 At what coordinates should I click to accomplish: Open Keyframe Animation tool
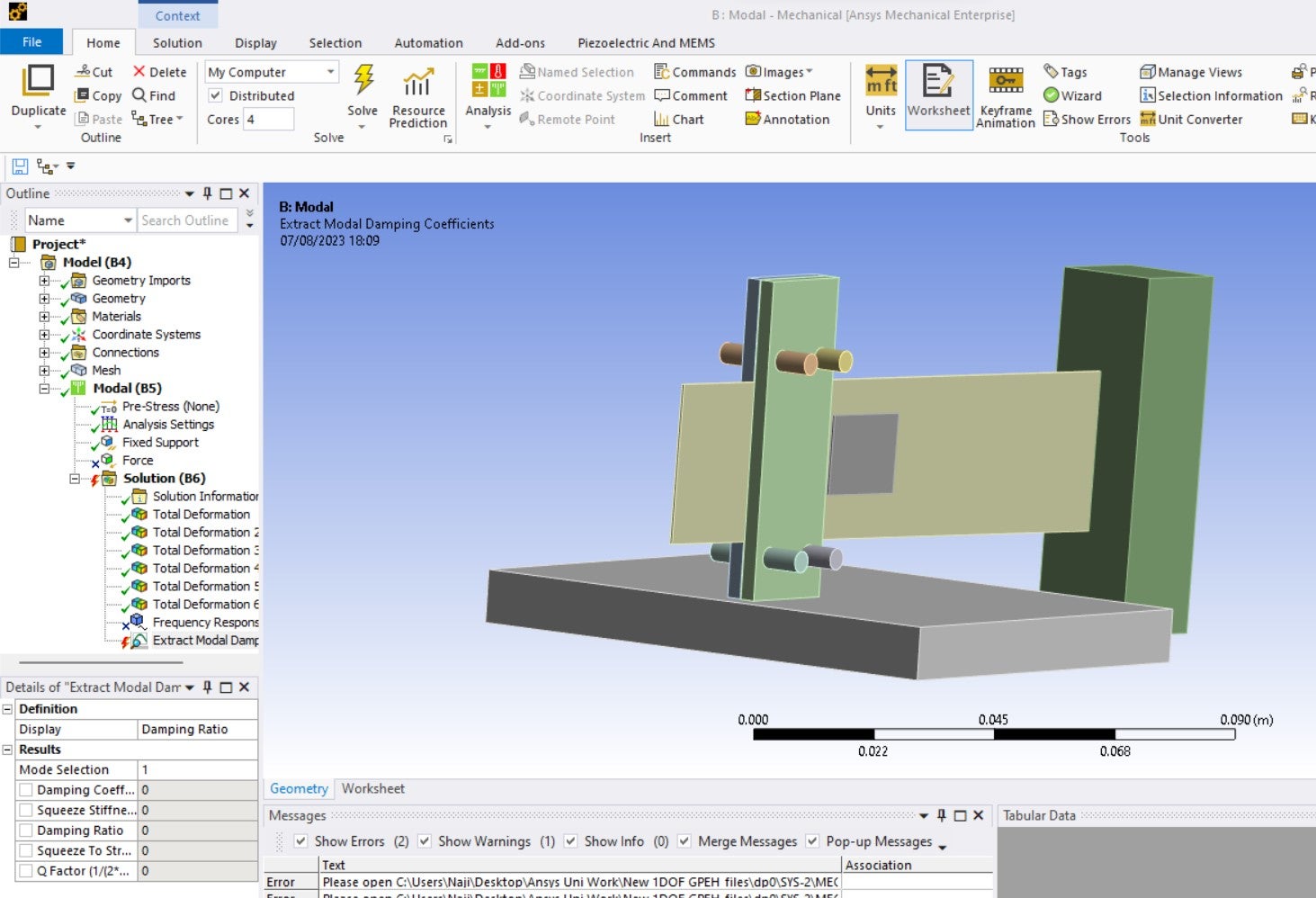(x=1006, y=97)
